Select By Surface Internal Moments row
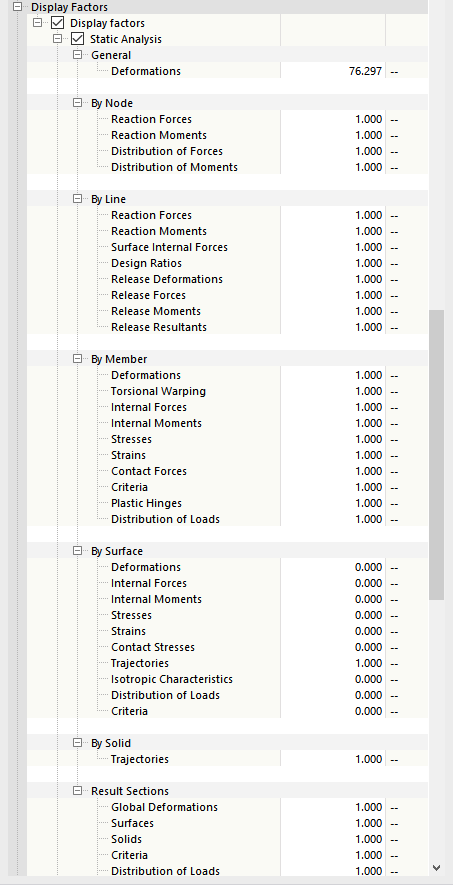 [228, 599]
